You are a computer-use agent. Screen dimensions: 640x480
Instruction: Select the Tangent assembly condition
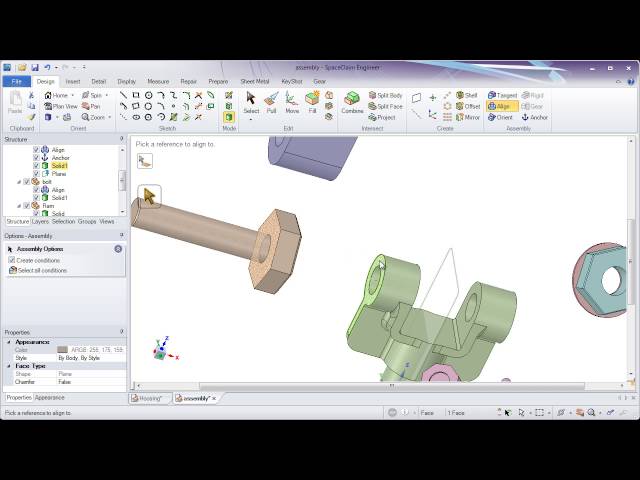pos(502,95)
